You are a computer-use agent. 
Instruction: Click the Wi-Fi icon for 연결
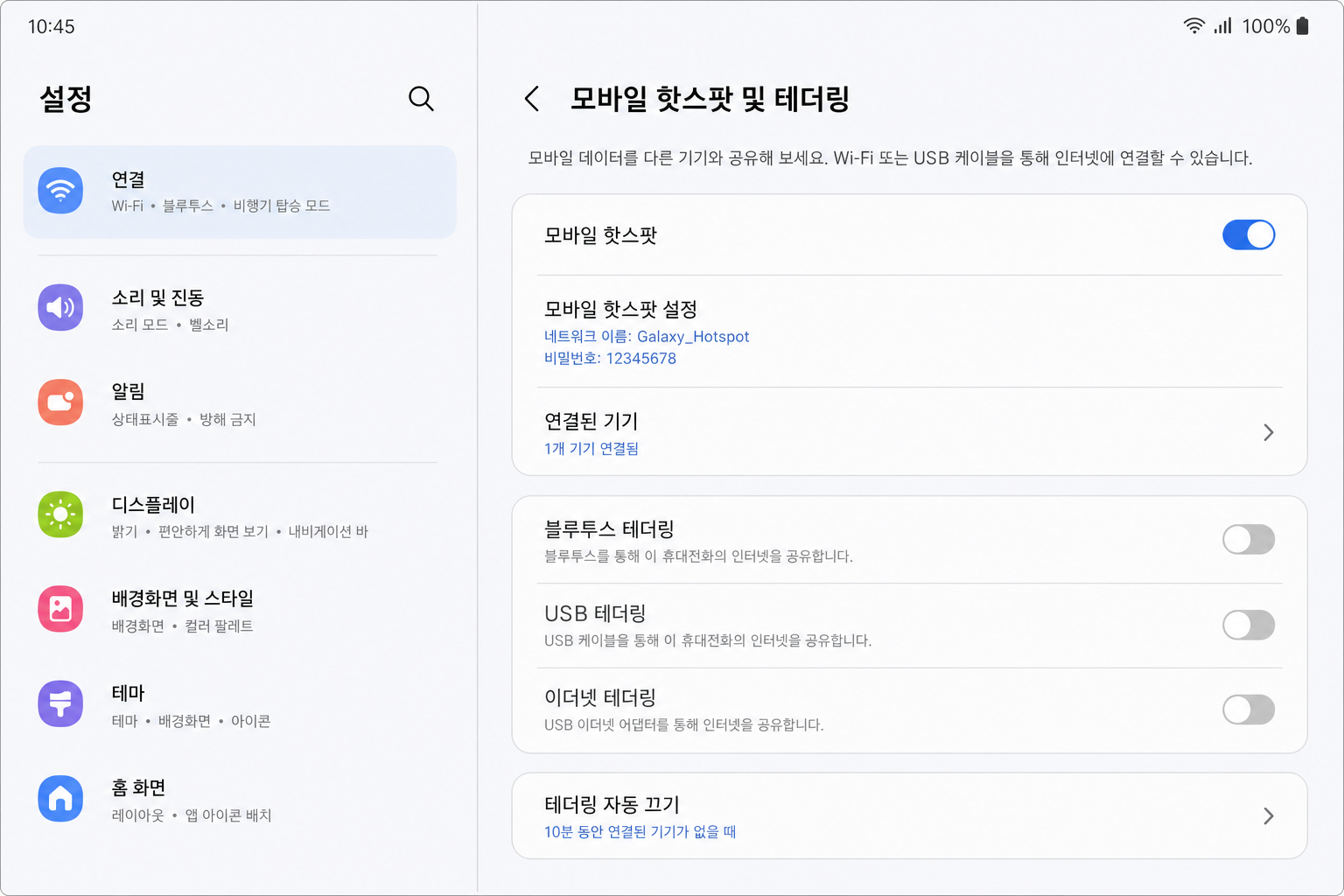60,191
